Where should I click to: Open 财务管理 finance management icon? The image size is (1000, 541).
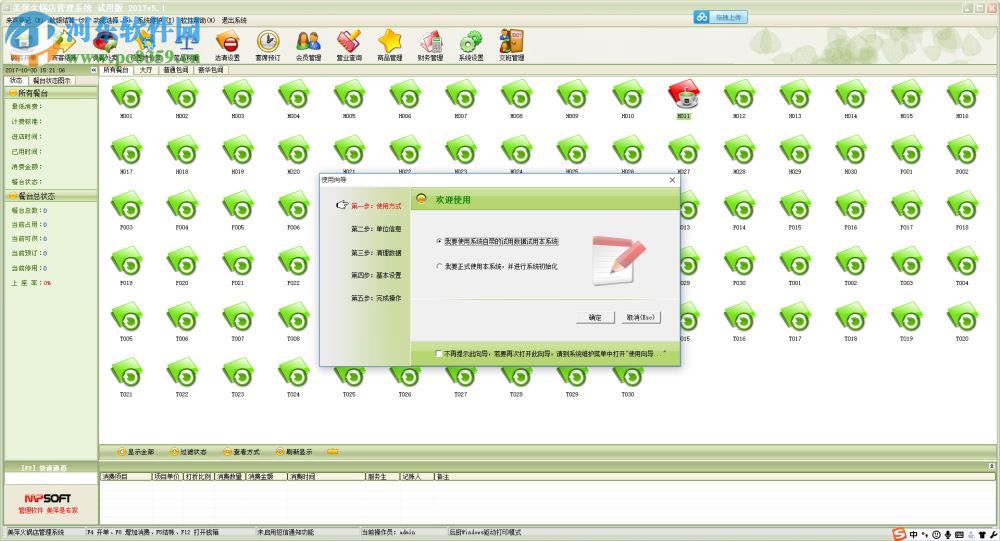pos(430,45)
